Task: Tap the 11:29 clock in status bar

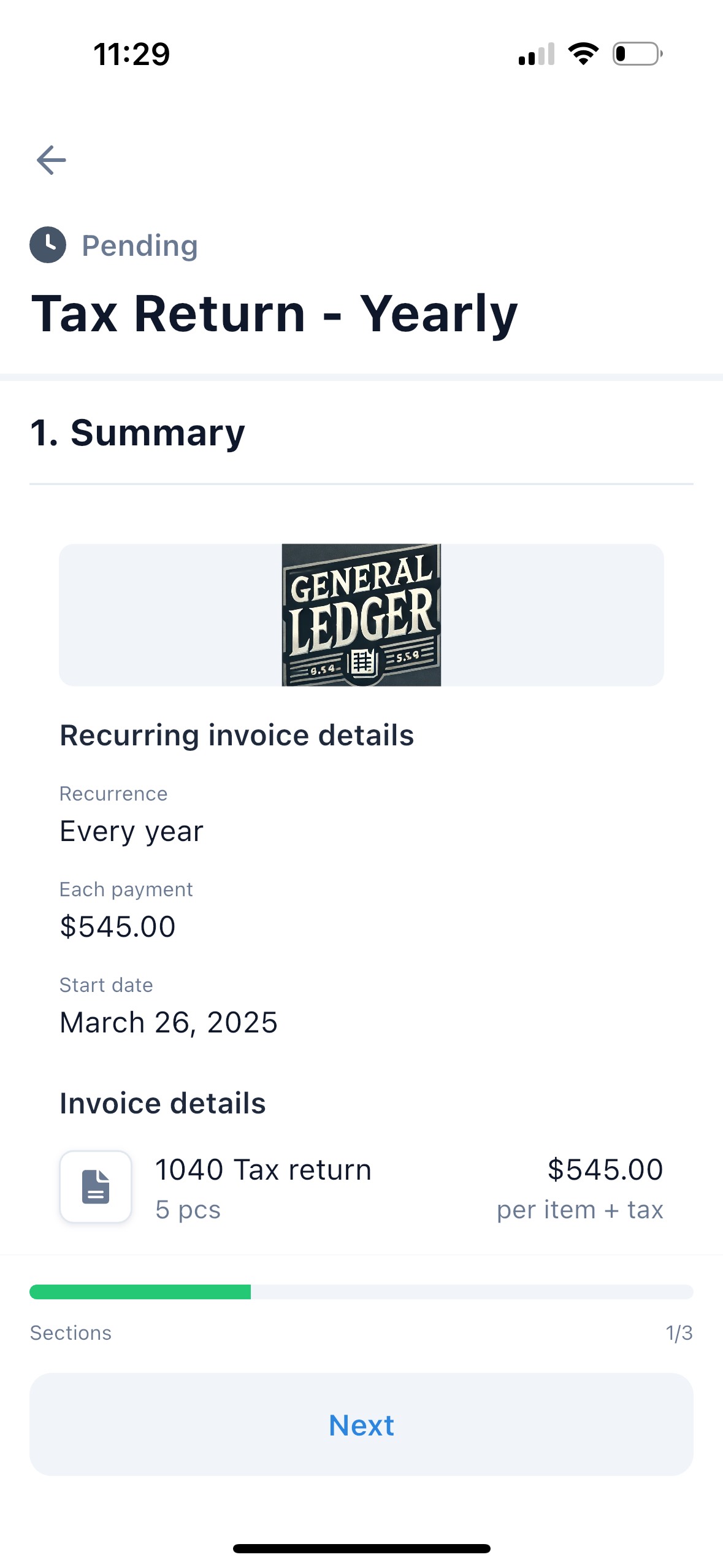Action: point(132,54)
